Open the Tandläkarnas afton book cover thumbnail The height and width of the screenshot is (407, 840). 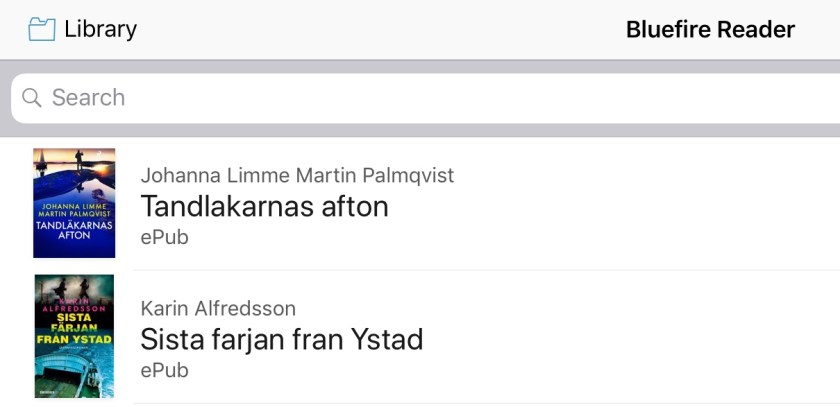coord(74,203)
